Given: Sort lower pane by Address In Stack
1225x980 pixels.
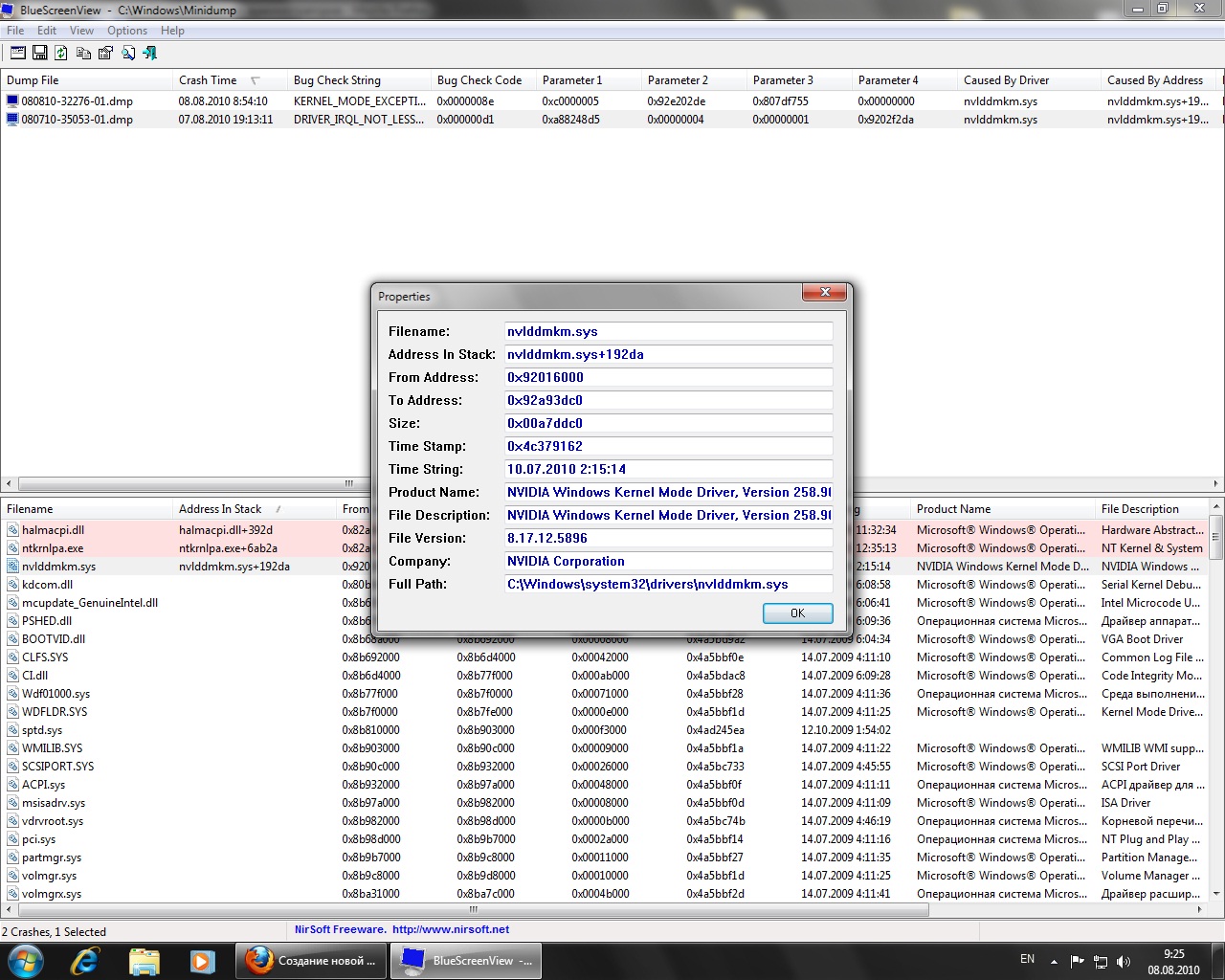Looking at the screenshot, I should coord(254,509).
